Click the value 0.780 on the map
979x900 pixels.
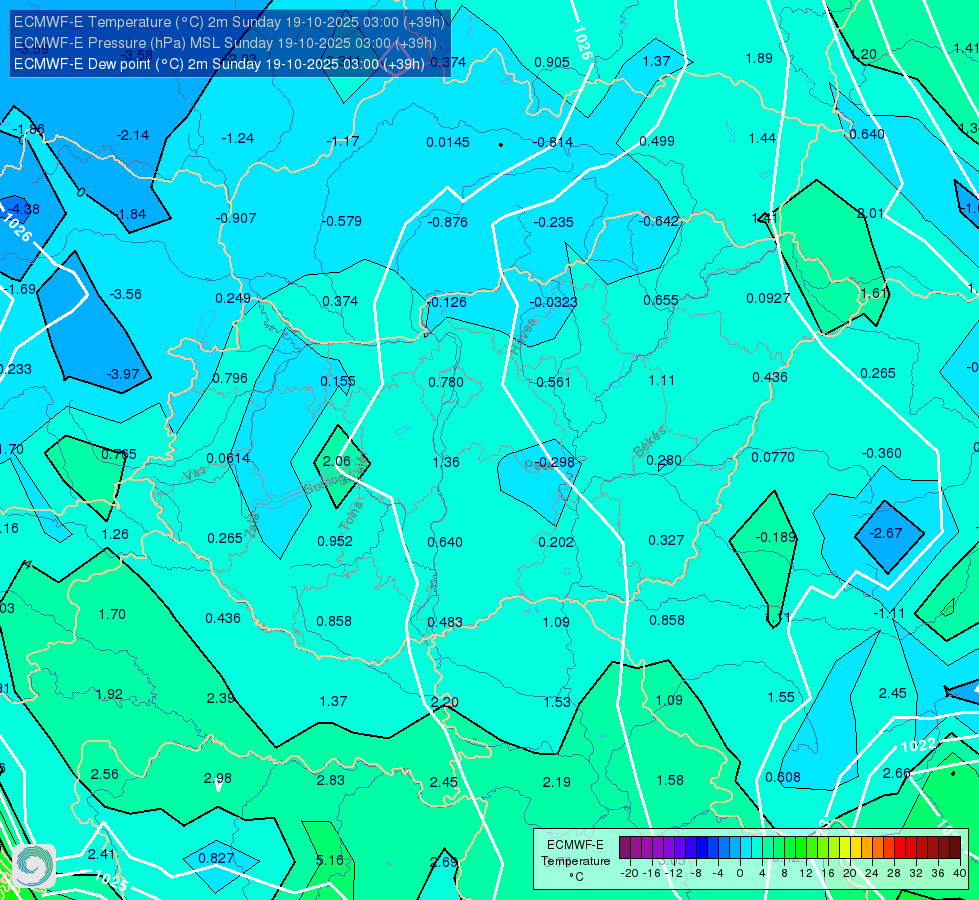click(x=446, y=382)
